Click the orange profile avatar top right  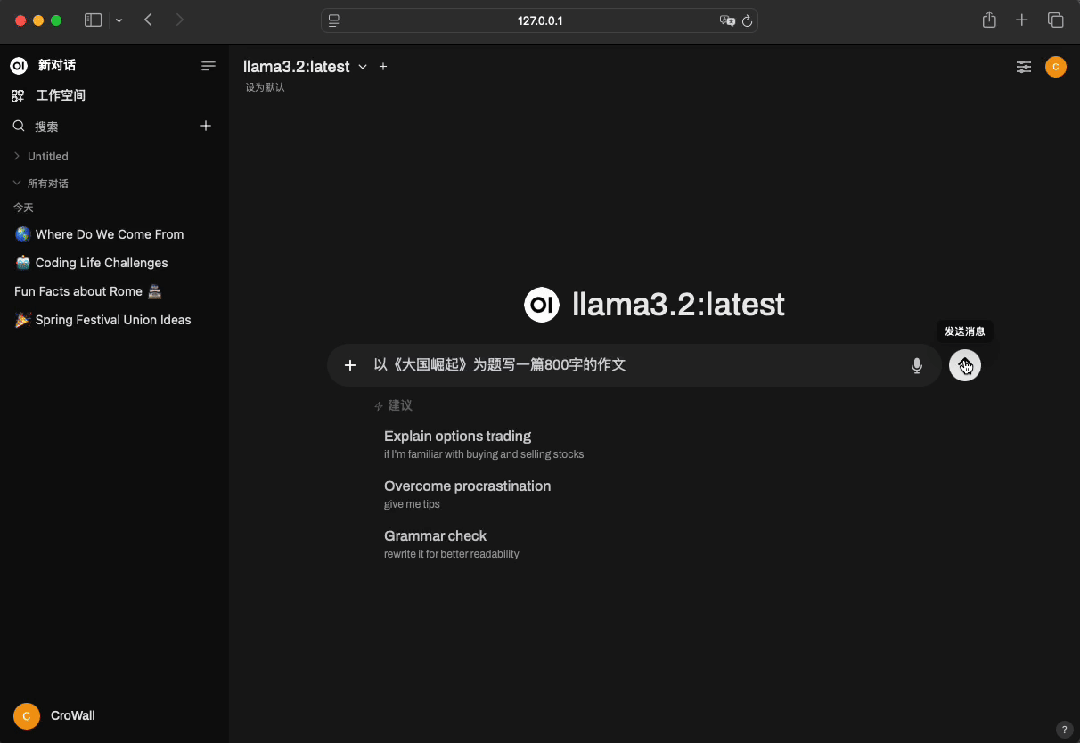1055,67
